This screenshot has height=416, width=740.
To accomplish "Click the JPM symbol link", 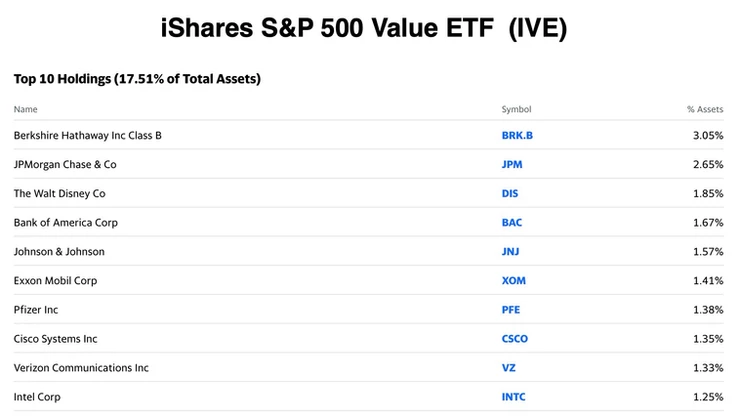I will [x=512, y=164].
